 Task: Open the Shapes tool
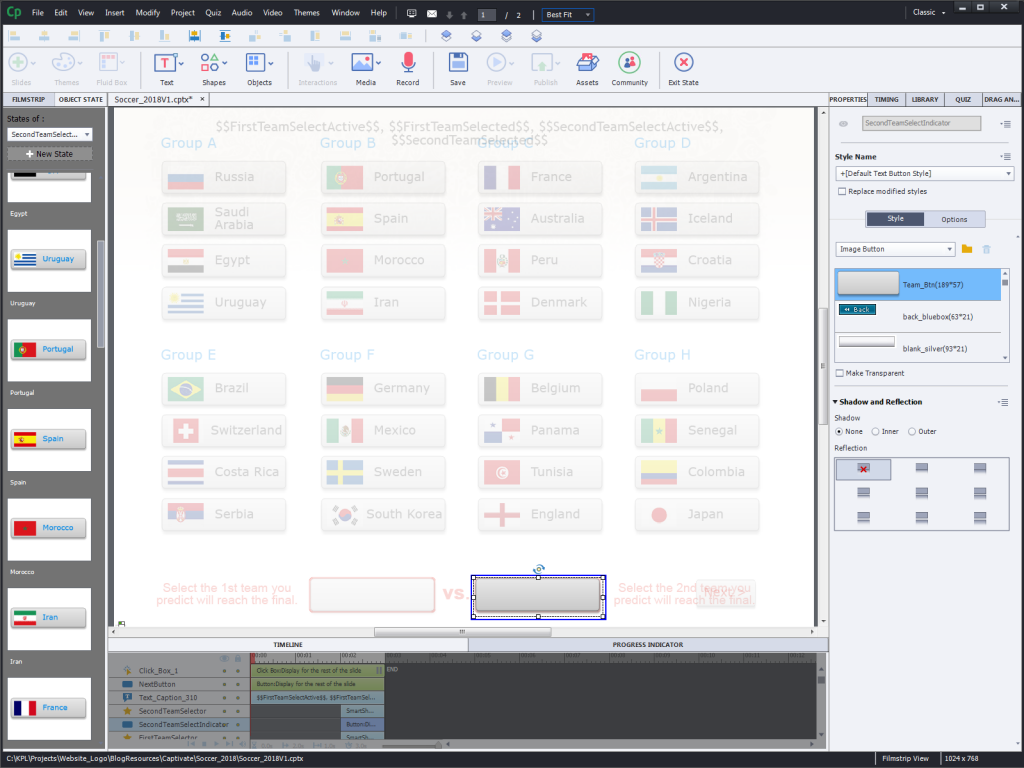tap(213, 63)
